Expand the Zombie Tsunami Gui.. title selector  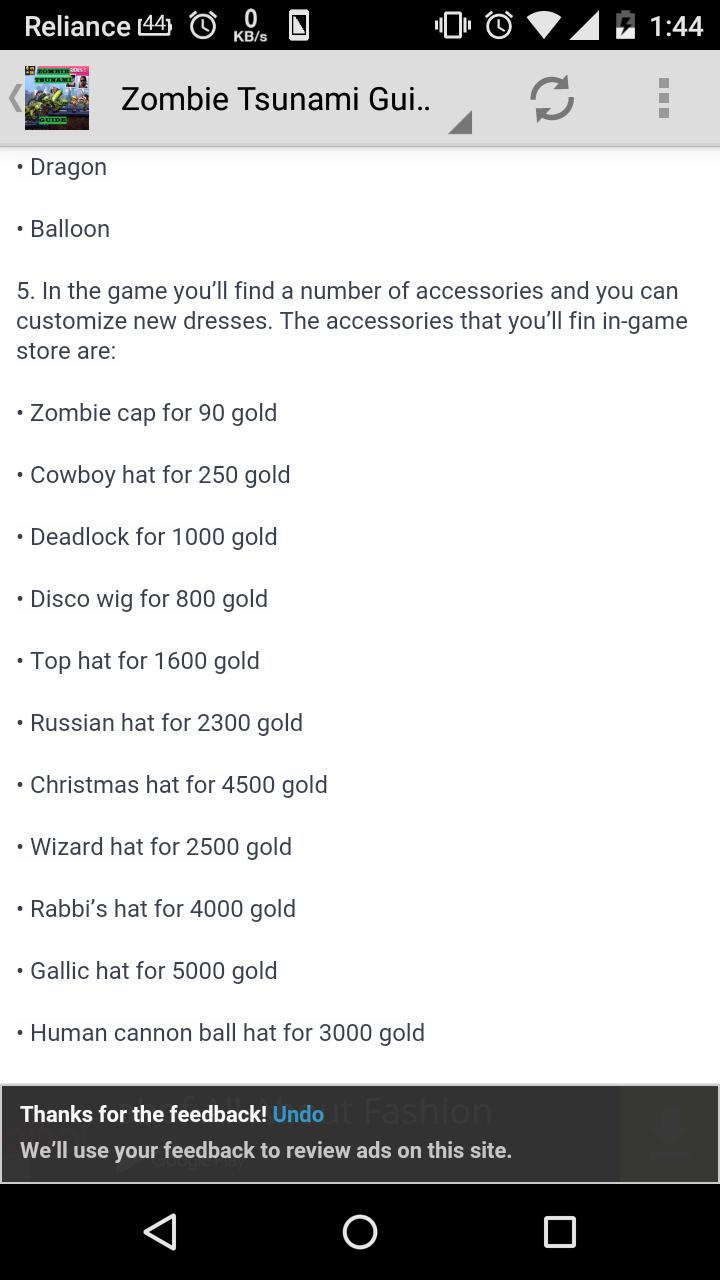276,98
